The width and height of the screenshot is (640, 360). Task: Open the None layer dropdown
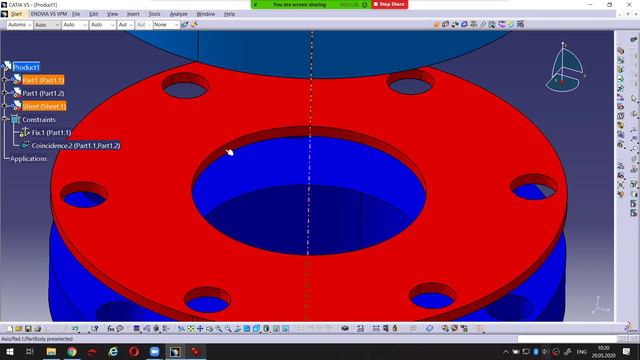166,25
